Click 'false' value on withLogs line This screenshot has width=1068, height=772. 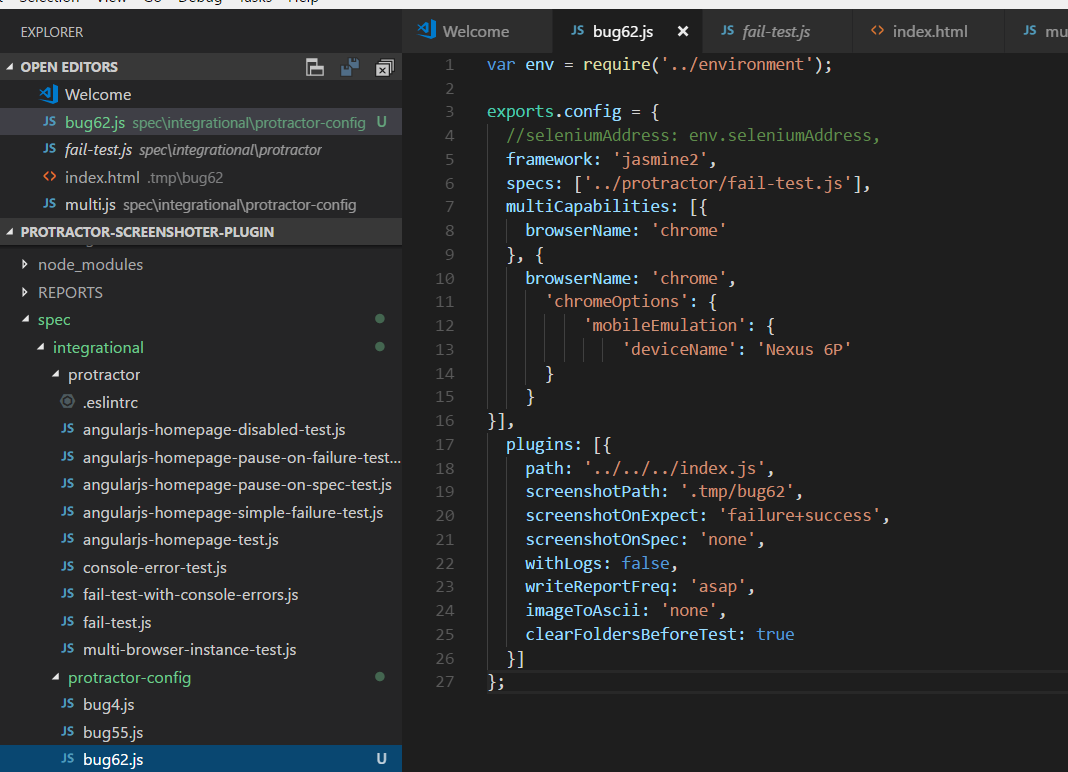[x=645, y=563]
